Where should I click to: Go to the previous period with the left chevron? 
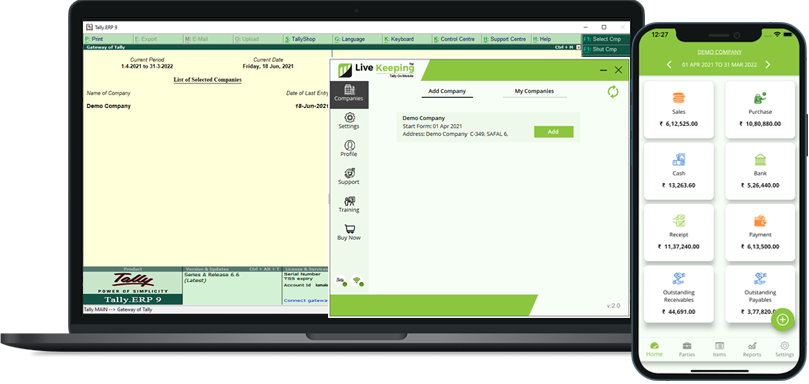click(669, 65)
